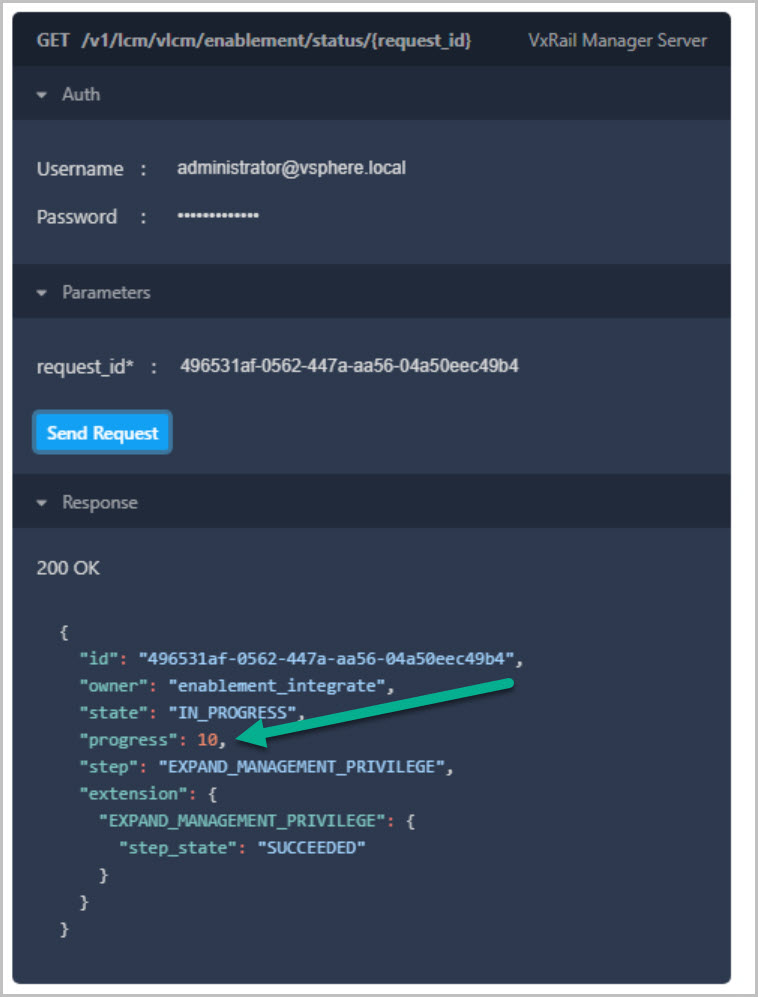Click the Send Request button
This screenshot has width=758, height=997.
click(x=102, y=433)
